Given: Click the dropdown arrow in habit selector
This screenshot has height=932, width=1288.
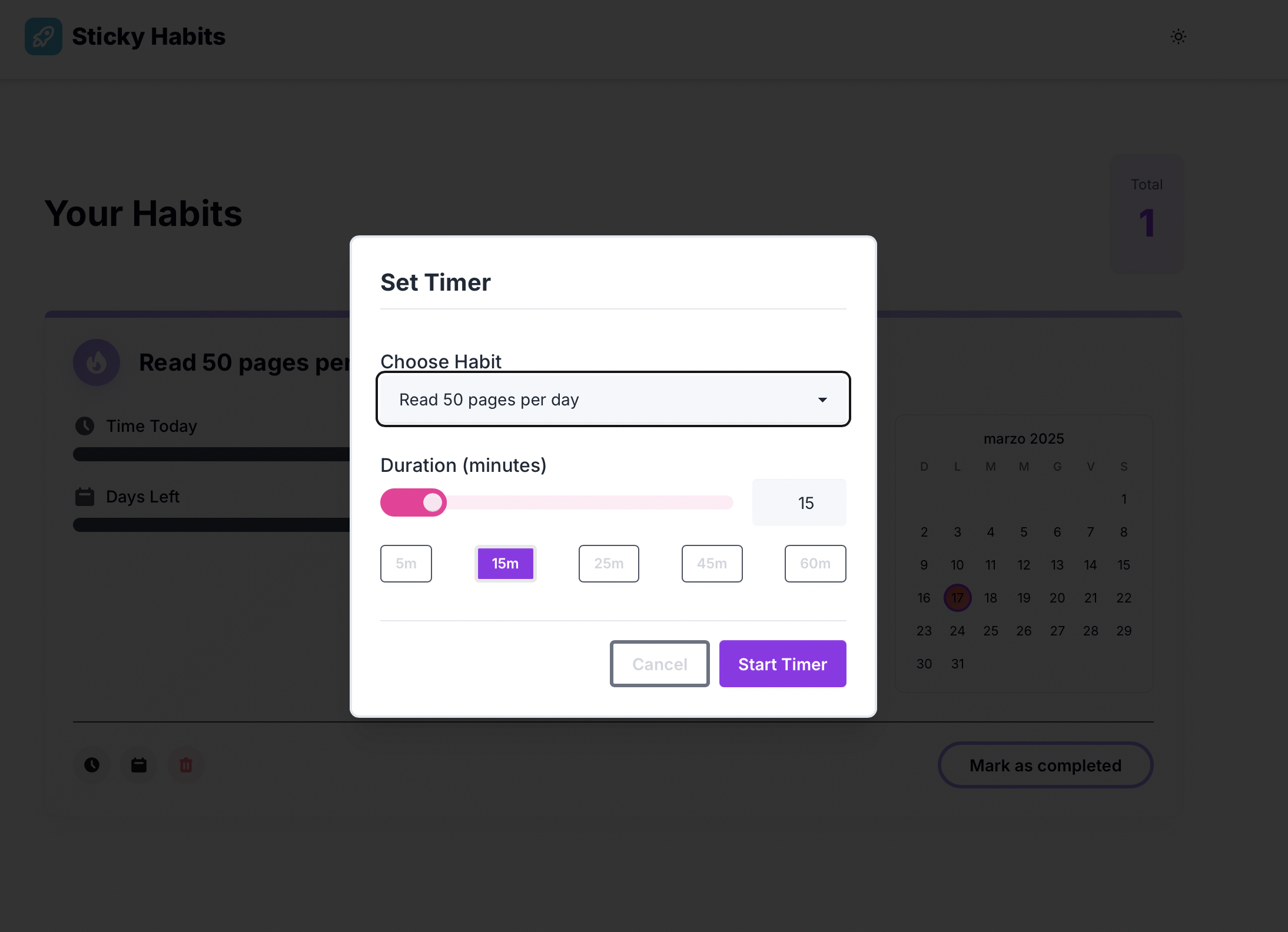Looking at the screenshot, I should click(x=822, y=400).
